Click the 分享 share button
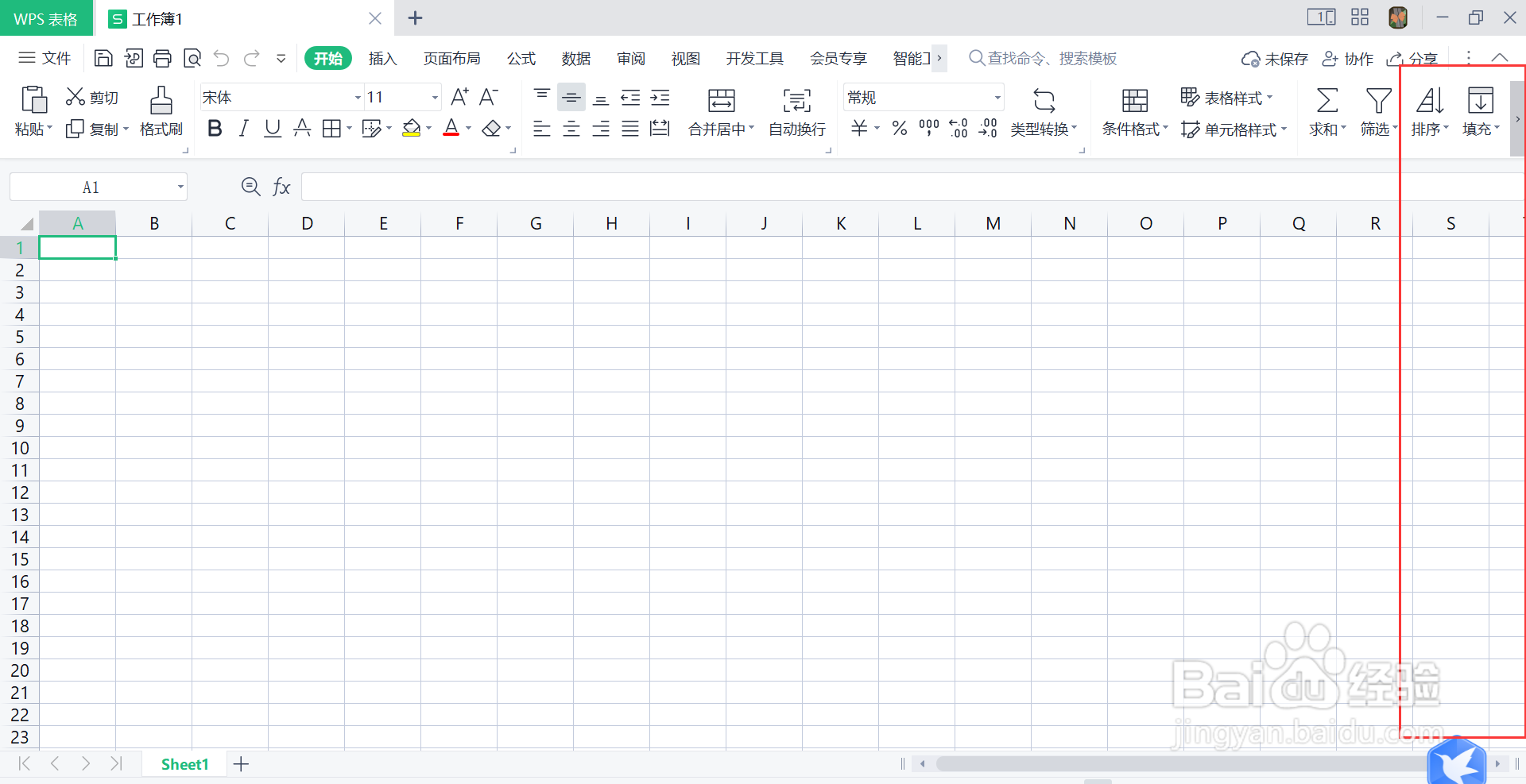The width and height of the screenshot is (1526, 784). pos(1414,58)
